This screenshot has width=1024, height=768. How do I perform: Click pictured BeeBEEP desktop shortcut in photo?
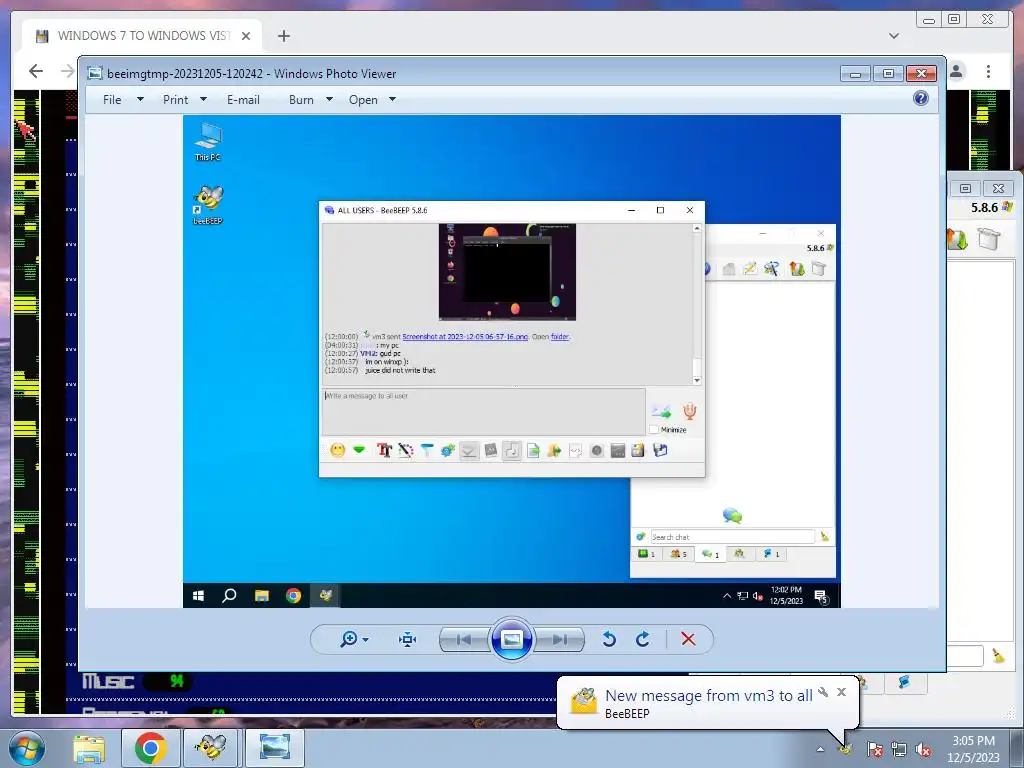click(208, 204)
